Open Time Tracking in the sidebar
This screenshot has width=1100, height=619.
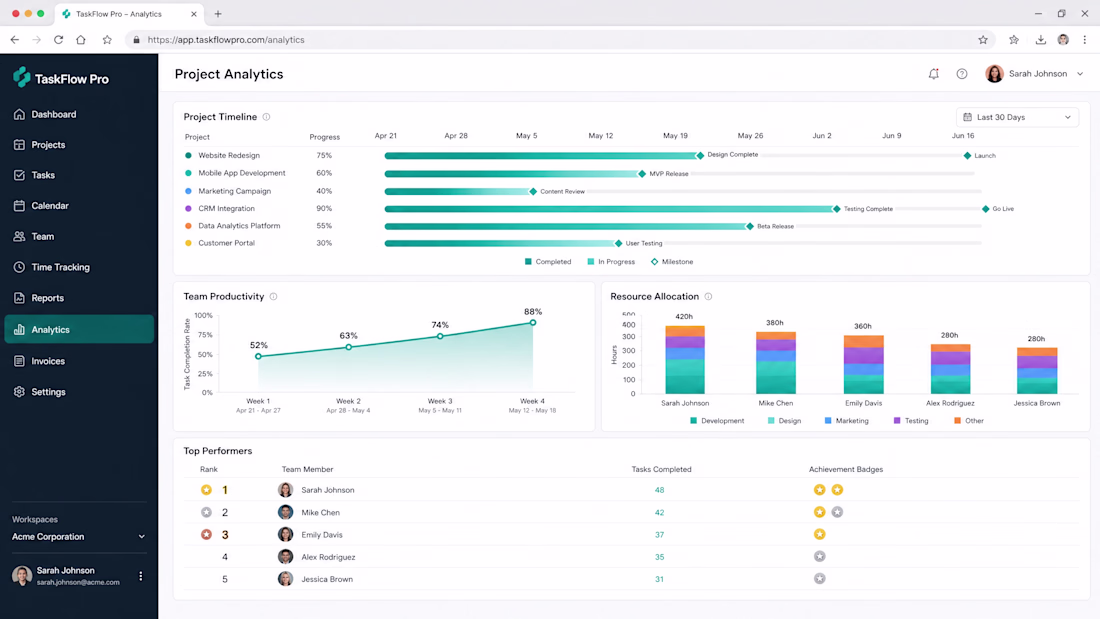point(79,267)
